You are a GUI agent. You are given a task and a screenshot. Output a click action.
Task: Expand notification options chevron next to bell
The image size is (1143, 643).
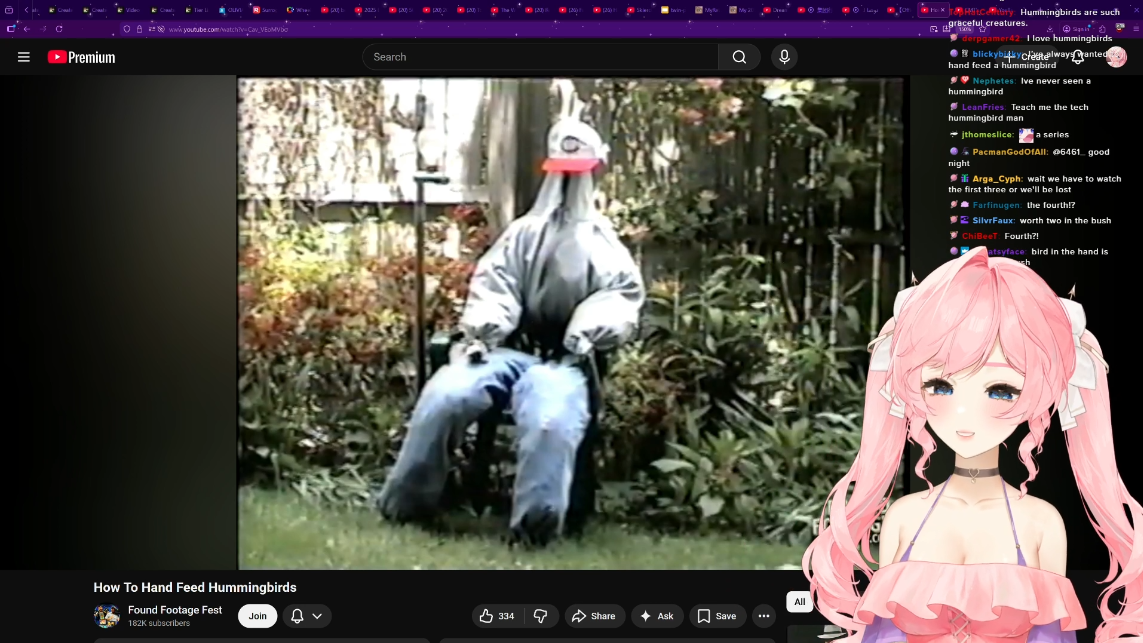[x=318, y=616]
